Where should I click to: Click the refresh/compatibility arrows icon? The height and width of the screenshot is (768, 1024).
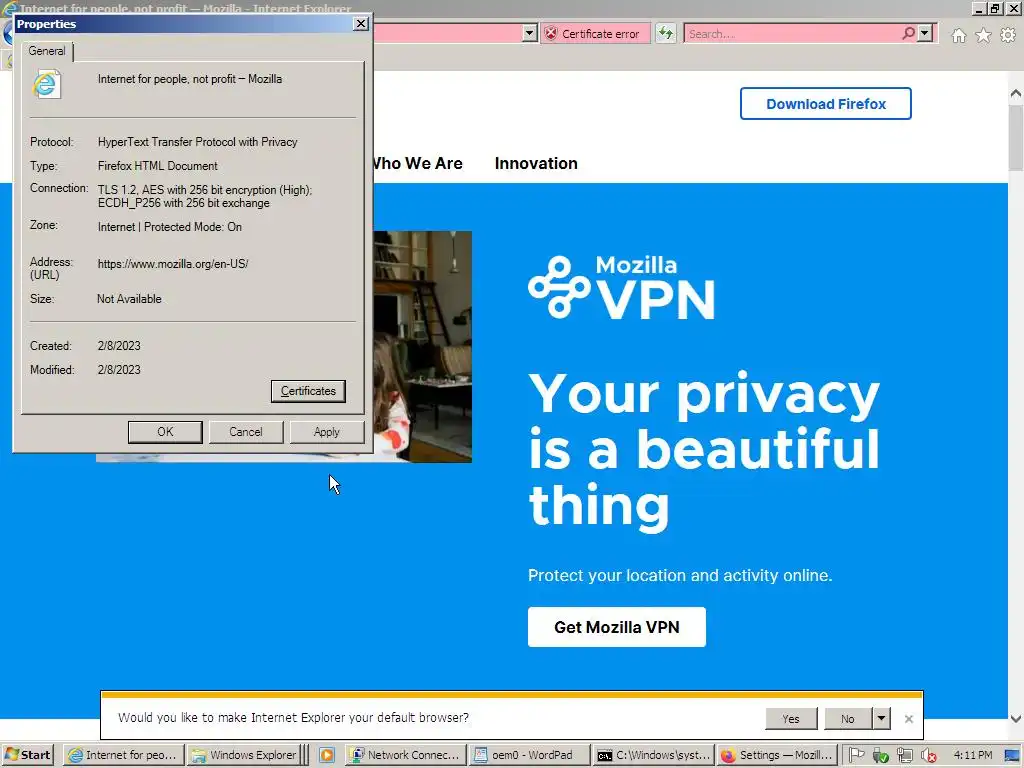(665, 33)
